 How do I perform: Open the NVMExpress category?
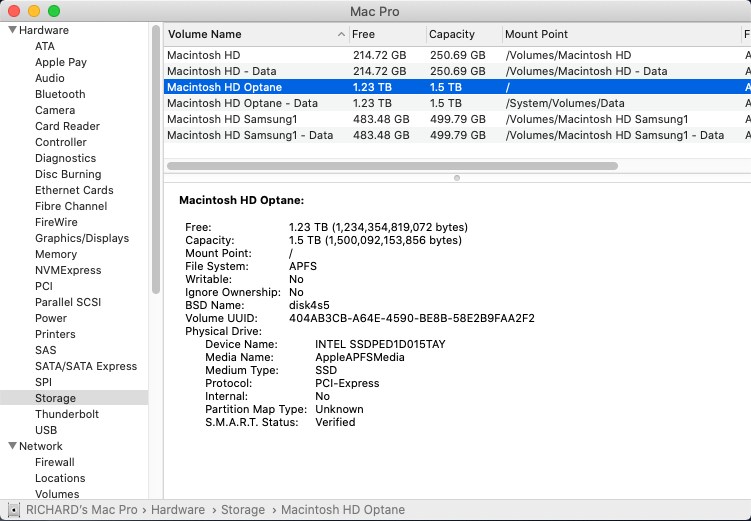(x=68, y=270)
